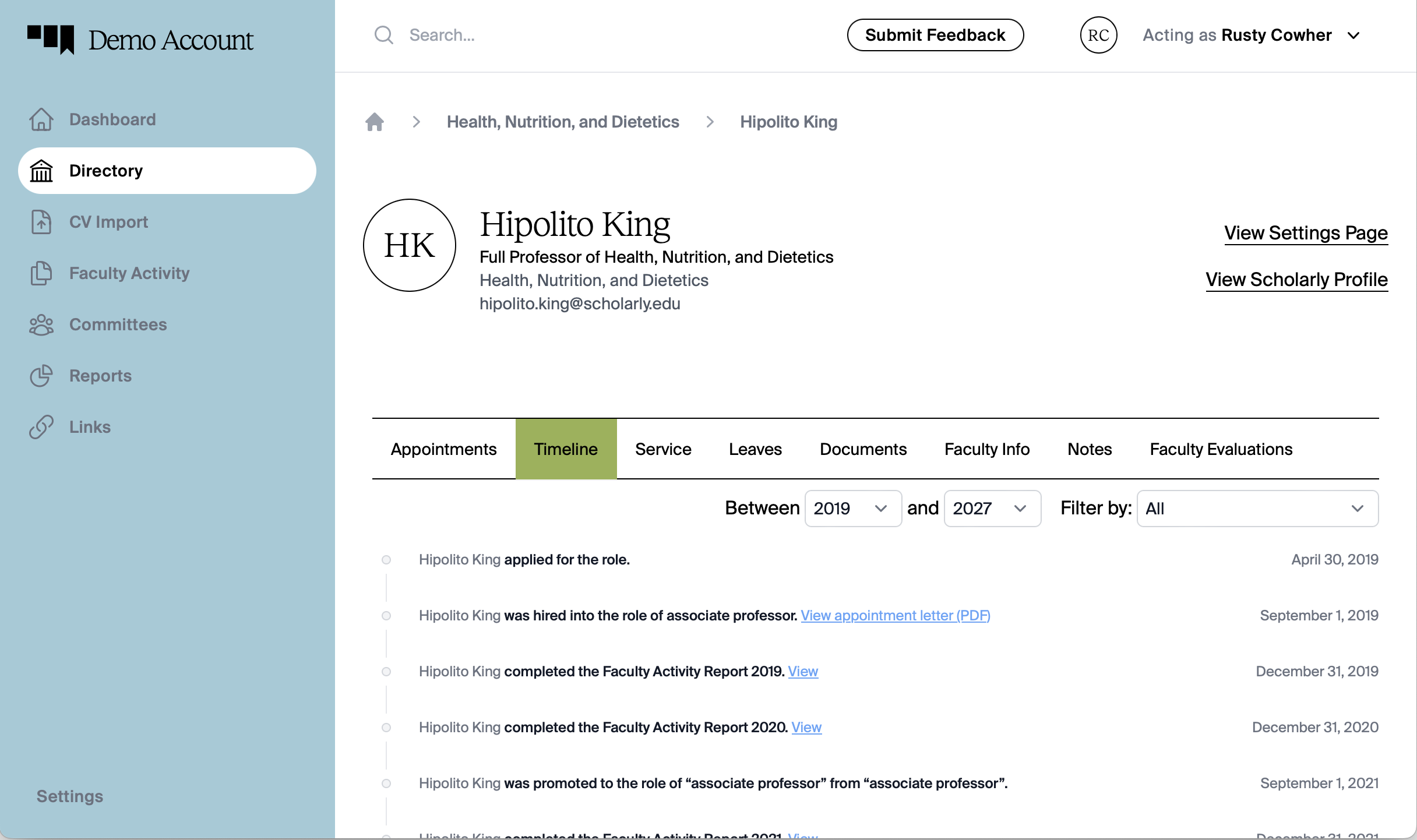Open View Scholarly Profile link
This screenshot has width=1417, height=840.
pos(1296,280)
